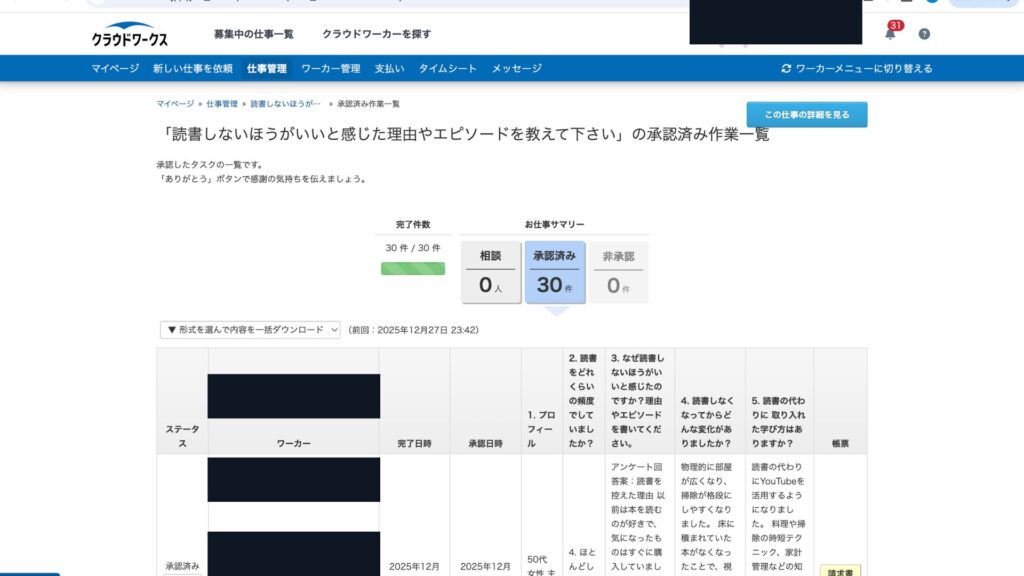Open the 形式を選んで内容を一括ダウンロード dropdown
Viewport: 1024px width, 576px height.
250,330
